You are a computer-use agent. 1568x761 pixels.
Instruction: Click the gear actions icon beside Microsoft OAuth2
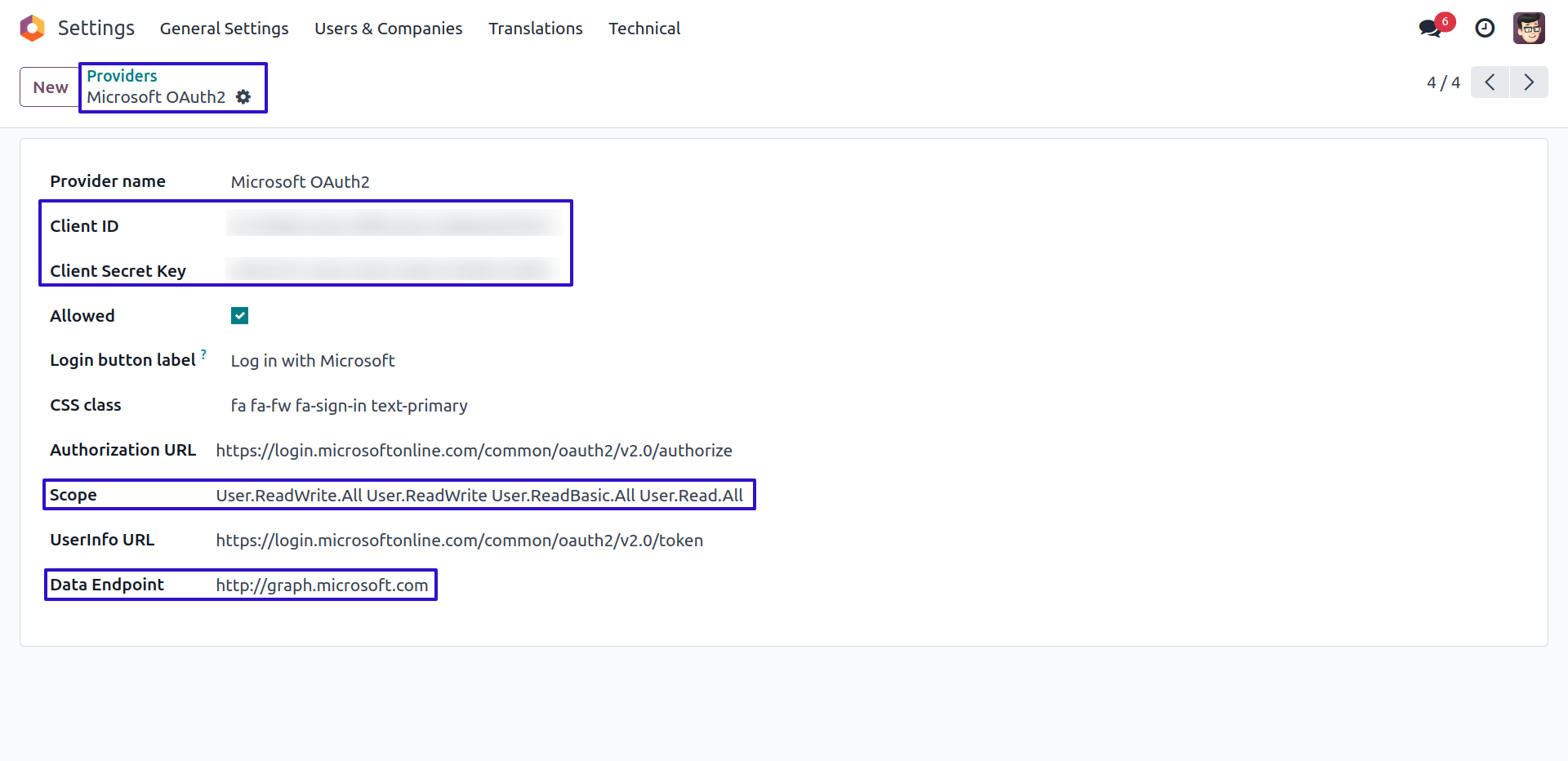pyautogui.click(x=243, y=97)
